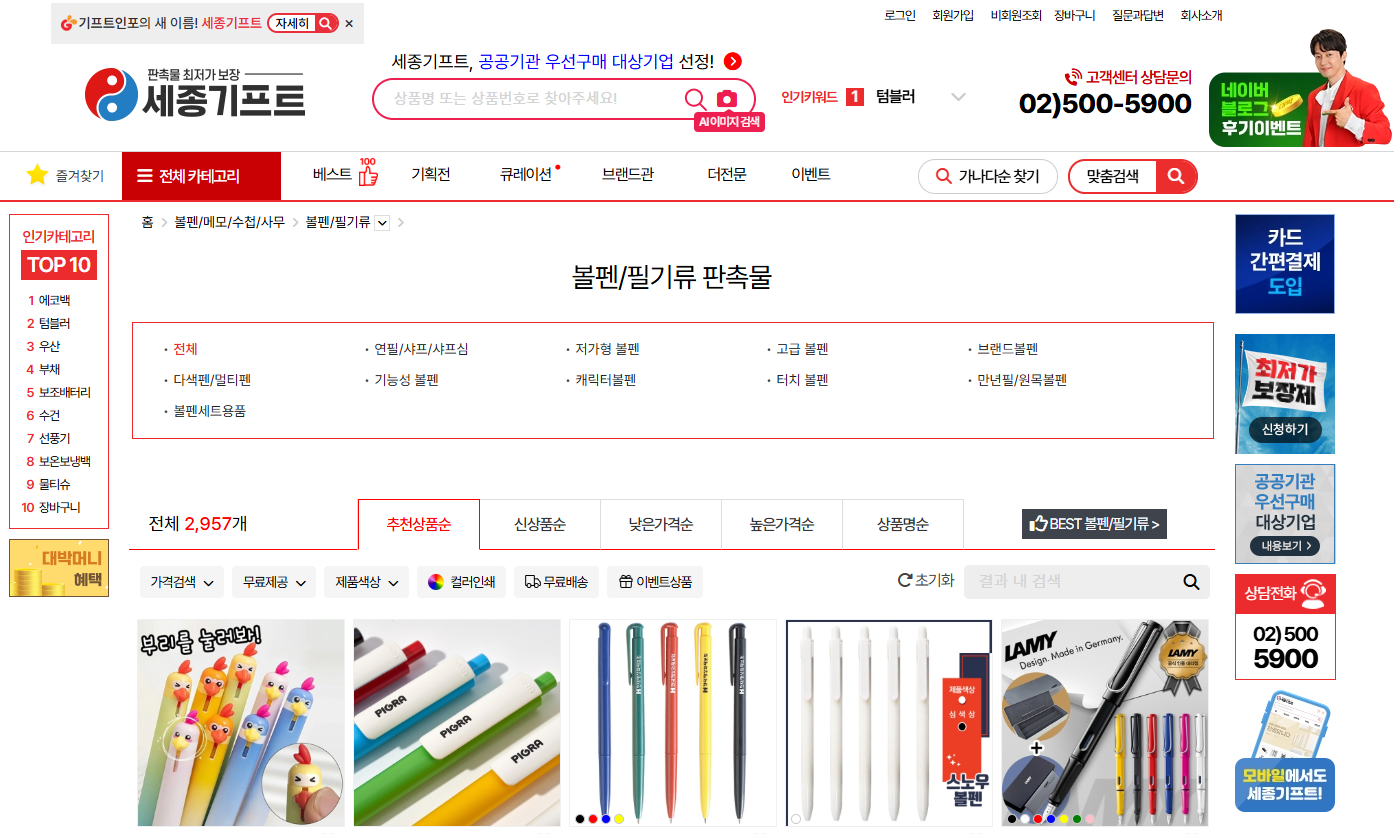This screenshot has height=834, width=1394.
Task: Sort by 높은가격순
Action: pos(782,524)
